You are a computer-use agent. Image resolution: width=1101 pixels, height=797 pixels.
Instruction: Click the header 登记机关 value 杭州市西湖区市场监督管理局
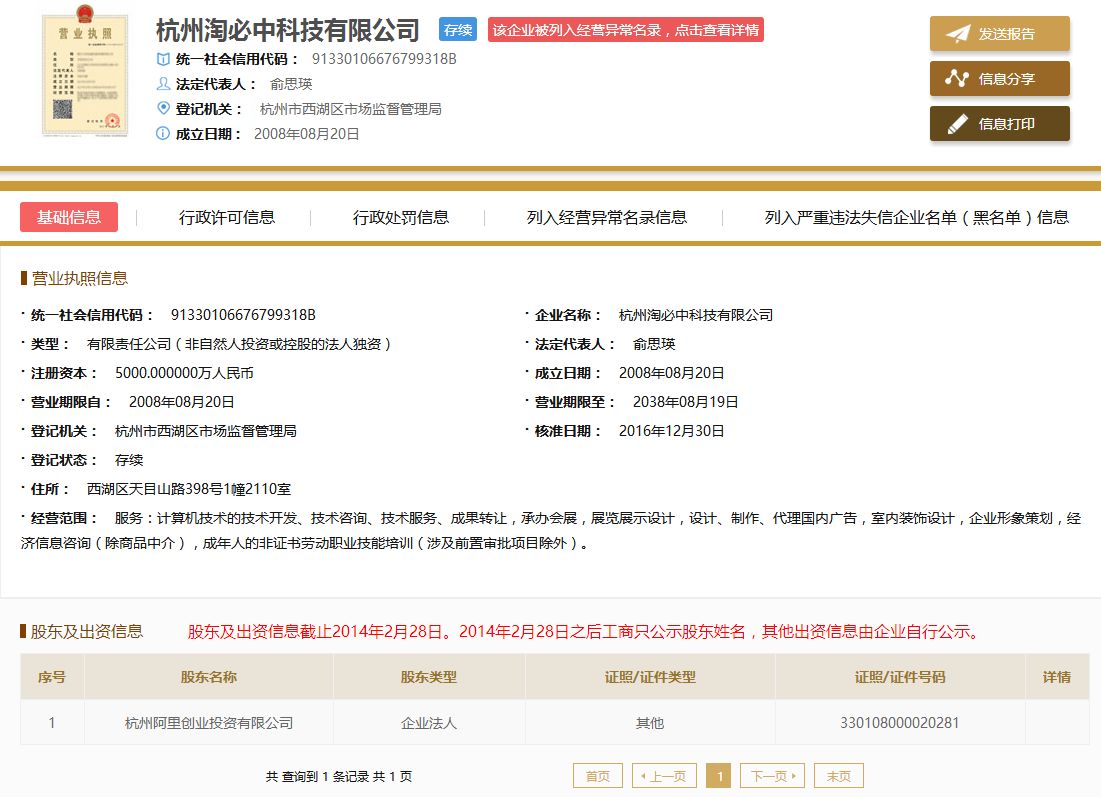coord(350,109)
